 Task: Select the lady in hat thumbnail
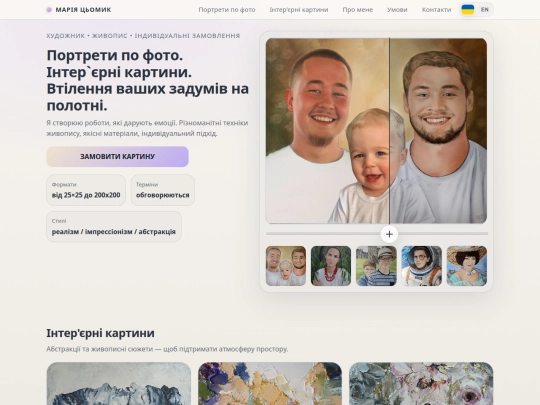click(x=467, y=266)
